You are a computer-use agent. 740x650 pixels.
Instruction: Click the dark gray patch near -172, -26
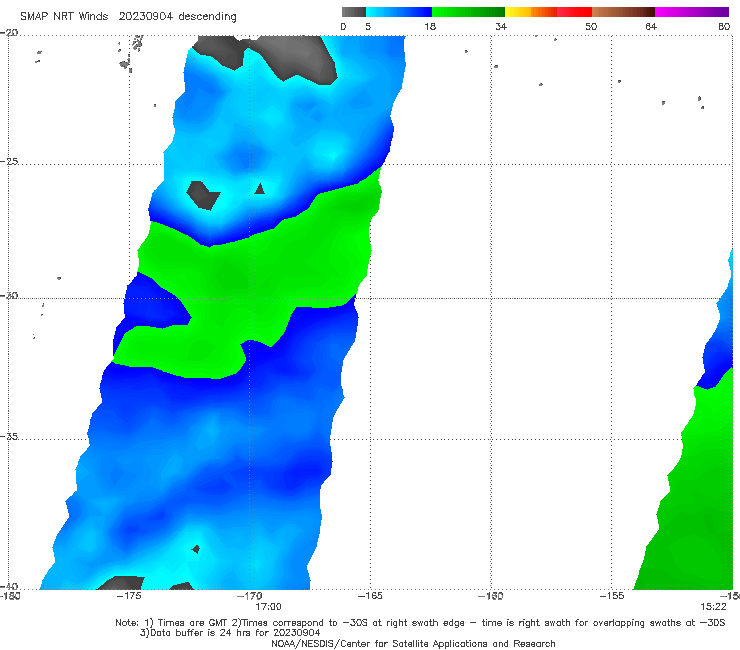203,195
